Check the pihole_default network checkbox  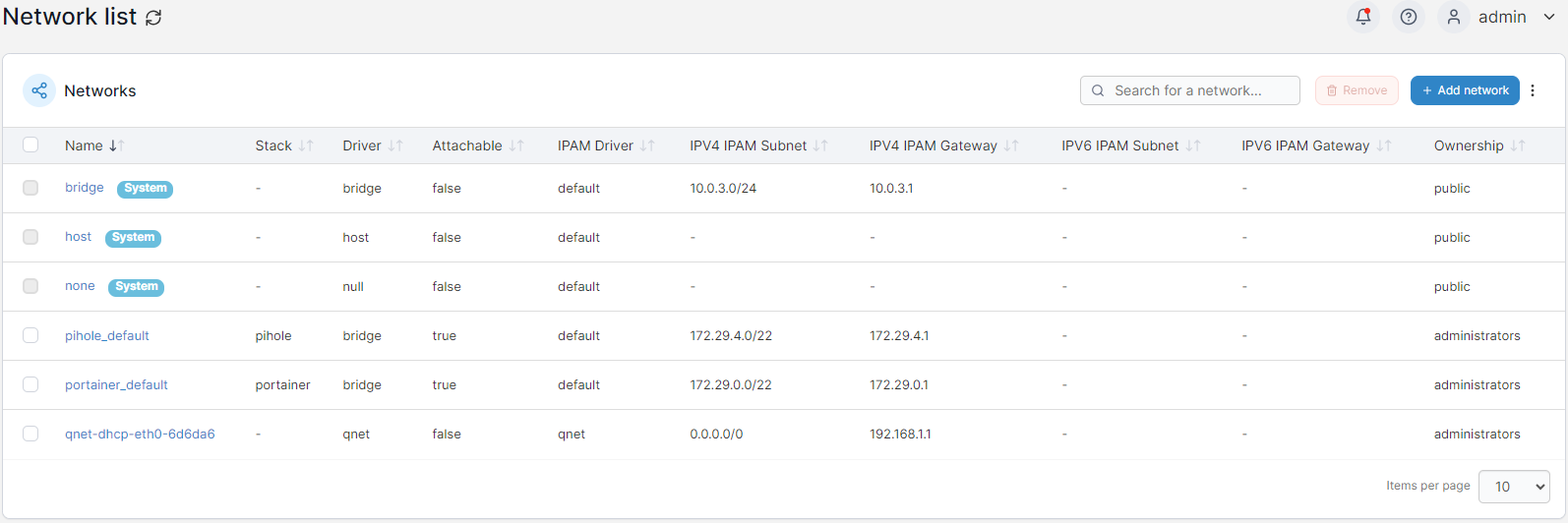tap(30, 335)
